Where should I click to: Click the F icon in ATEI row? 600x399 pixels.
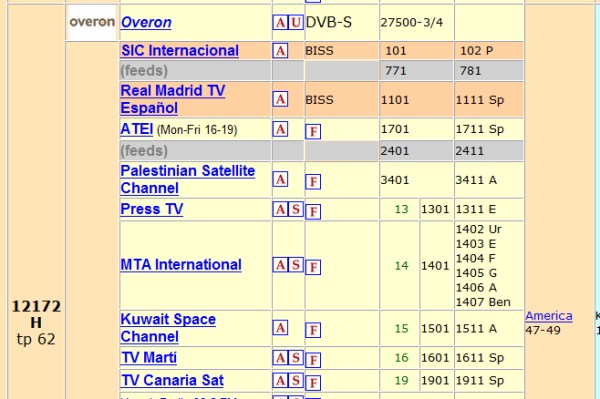[x=313, y=132]
